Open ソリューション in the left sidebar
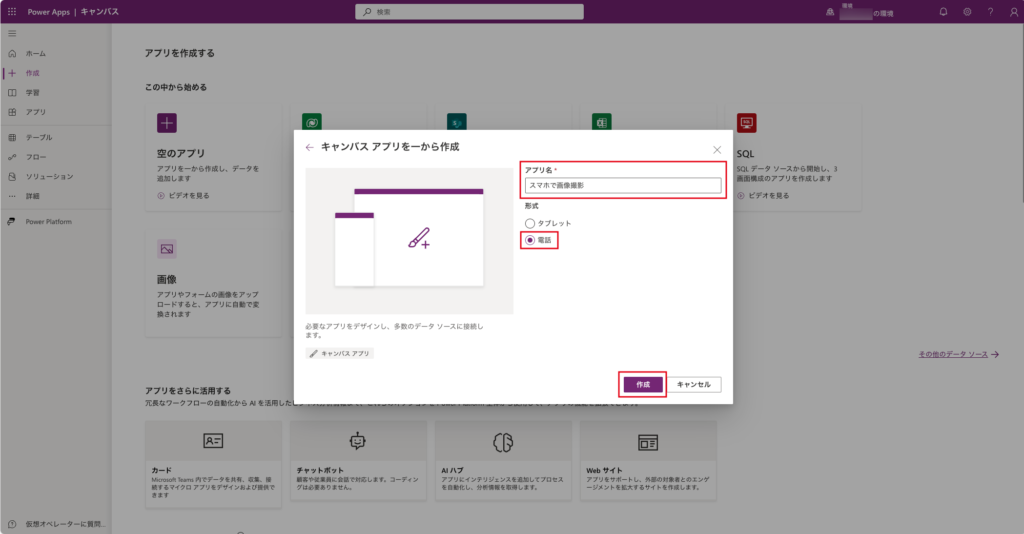This screenshot has height=534, width=1024. [48, 176]
